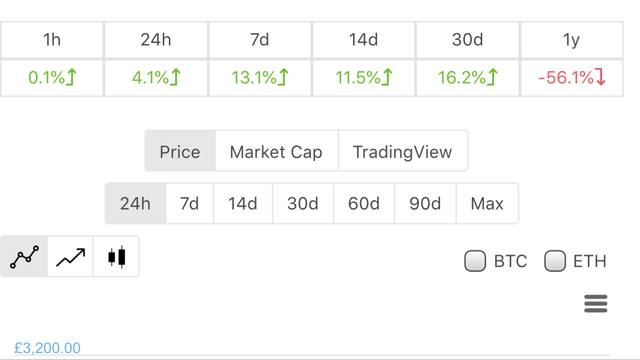640x360 pixels.
Task: Switch to the Market Cap tab
Action: tap(276, 151)
